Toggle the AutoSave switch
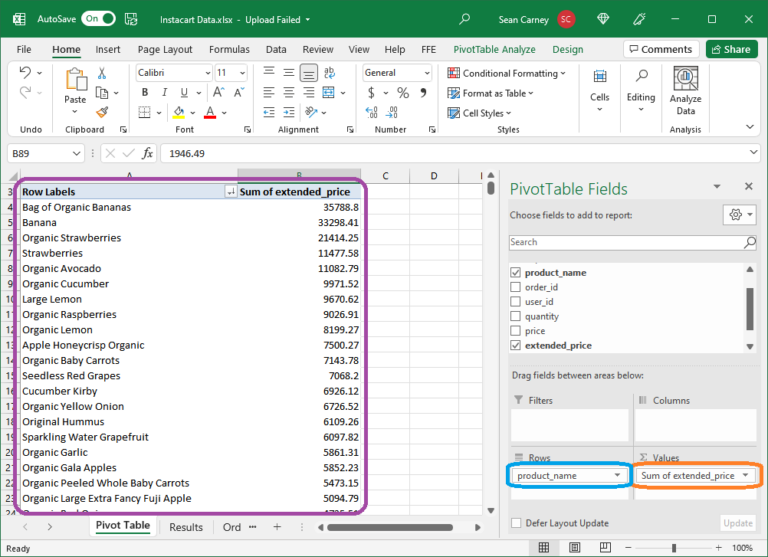This screenshot has width=768, height=557. pyautogui.click(x=98, y=19)
